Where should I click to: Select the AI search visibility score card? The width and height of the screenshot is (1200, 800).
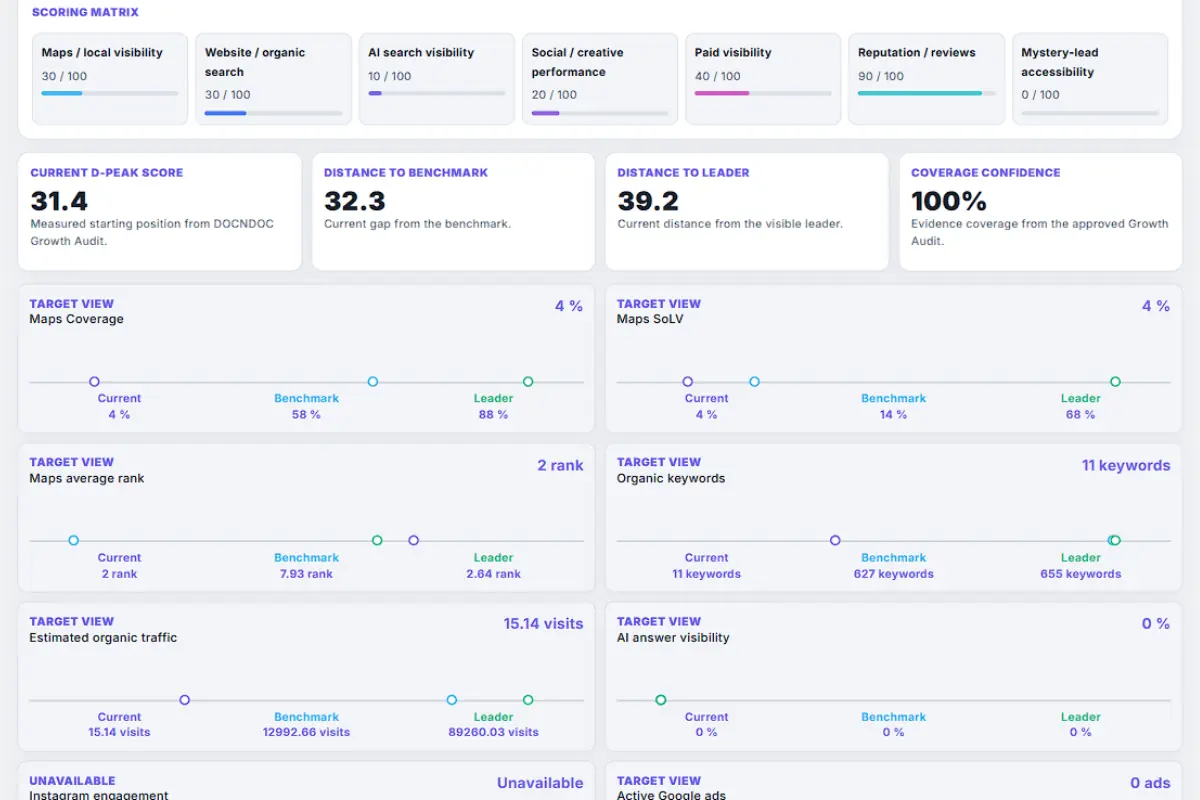[437, 79]
